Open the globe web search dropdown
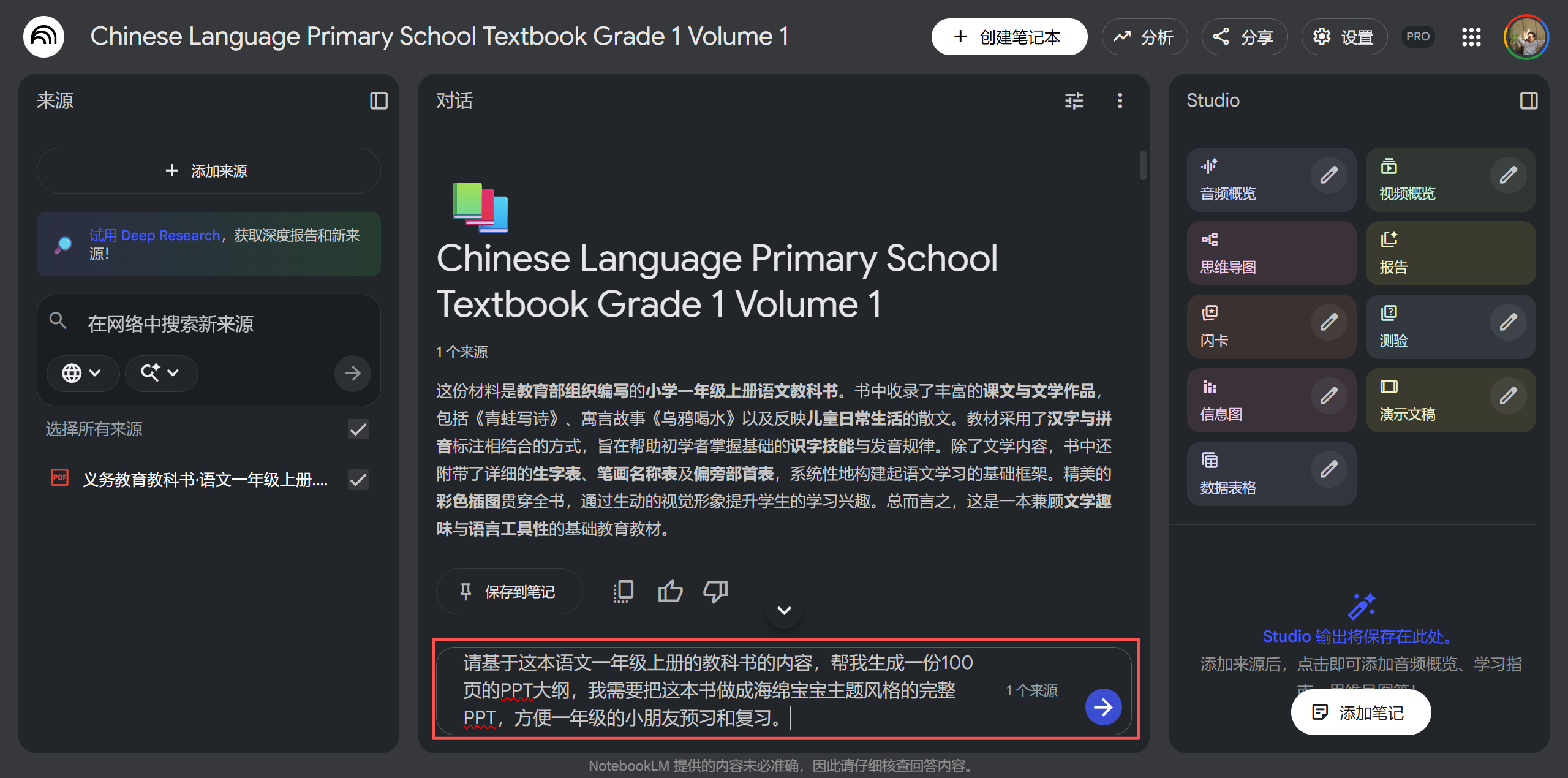 (83, 373)
